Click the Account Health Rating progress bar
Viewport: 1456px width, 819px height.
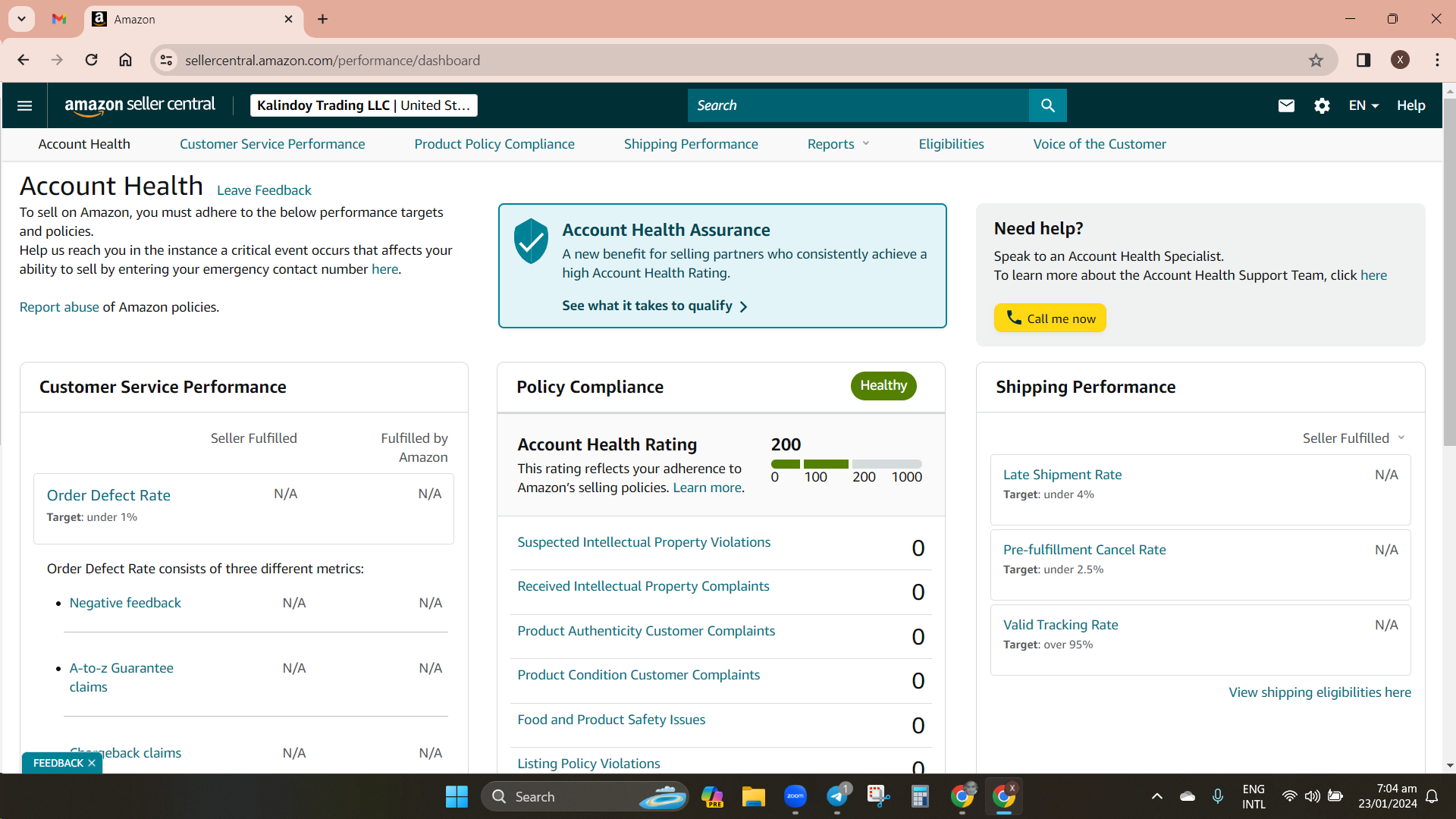(x=846, y=463)
